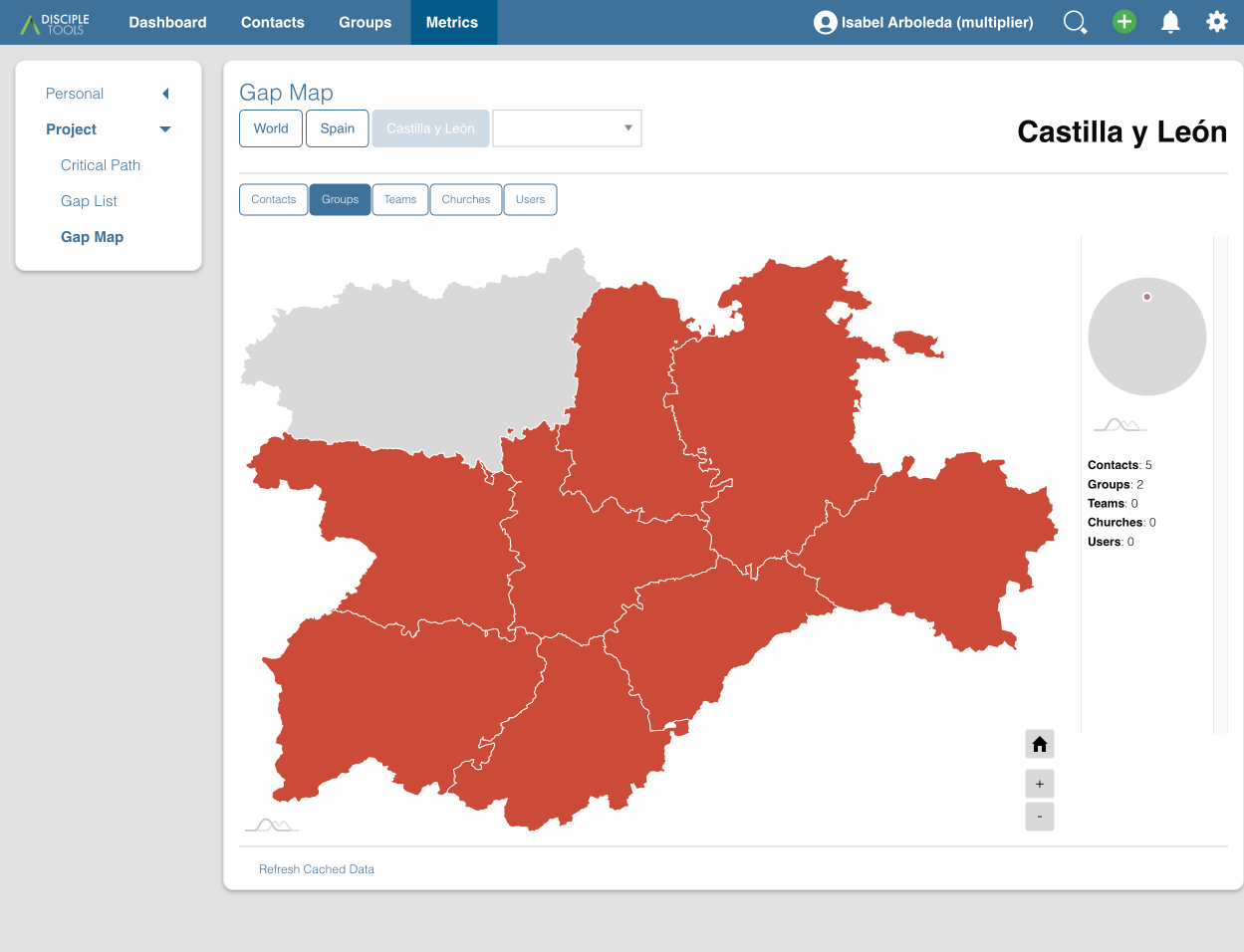Reset map view with home icon
Viewport: 1244px width, 952px height.
point(1040,744)
